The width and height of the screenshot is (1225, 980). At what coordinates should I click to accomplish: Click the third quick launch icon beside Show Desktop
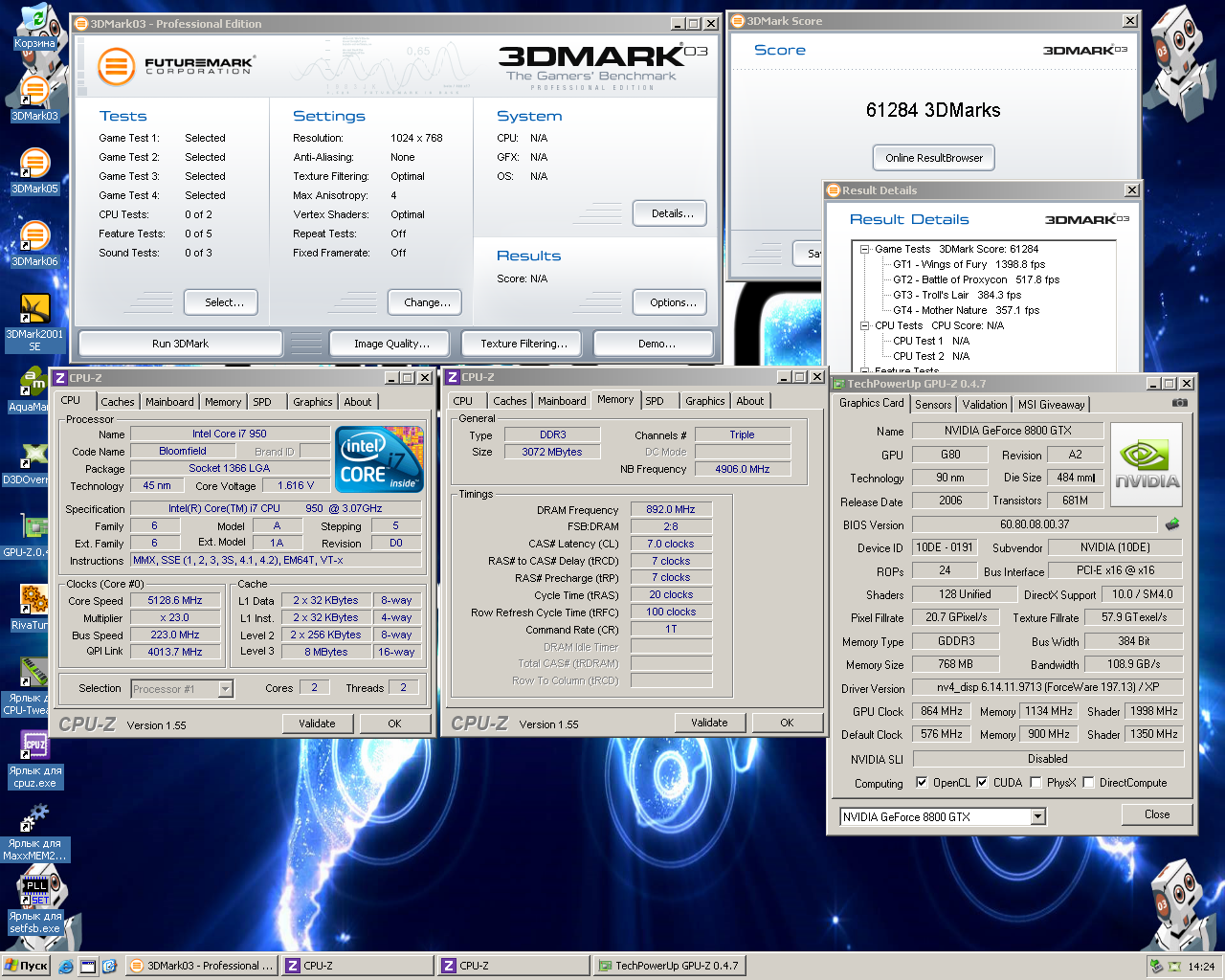click(109, 967)
